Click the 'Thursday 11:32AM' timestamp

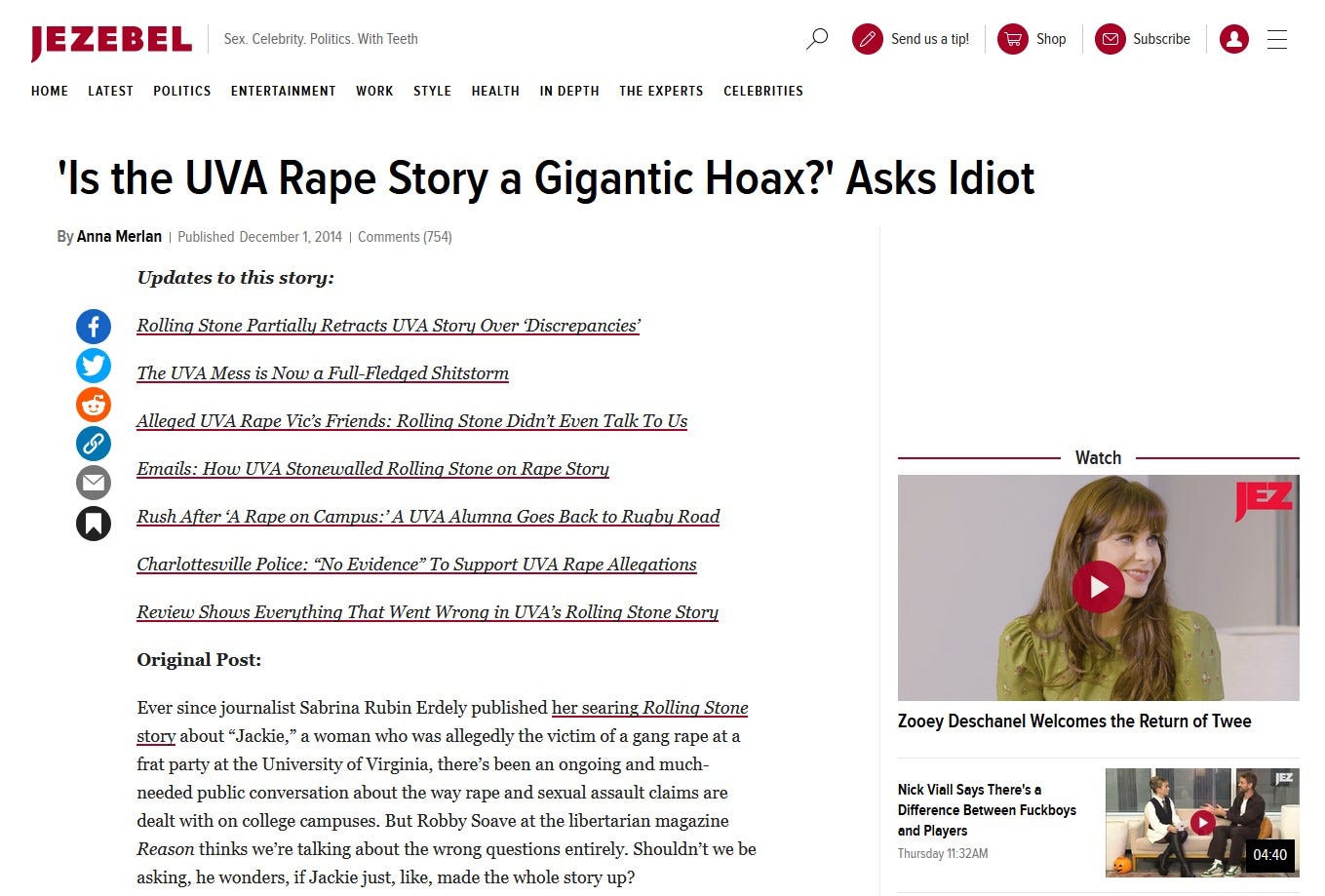coord(943,854)
